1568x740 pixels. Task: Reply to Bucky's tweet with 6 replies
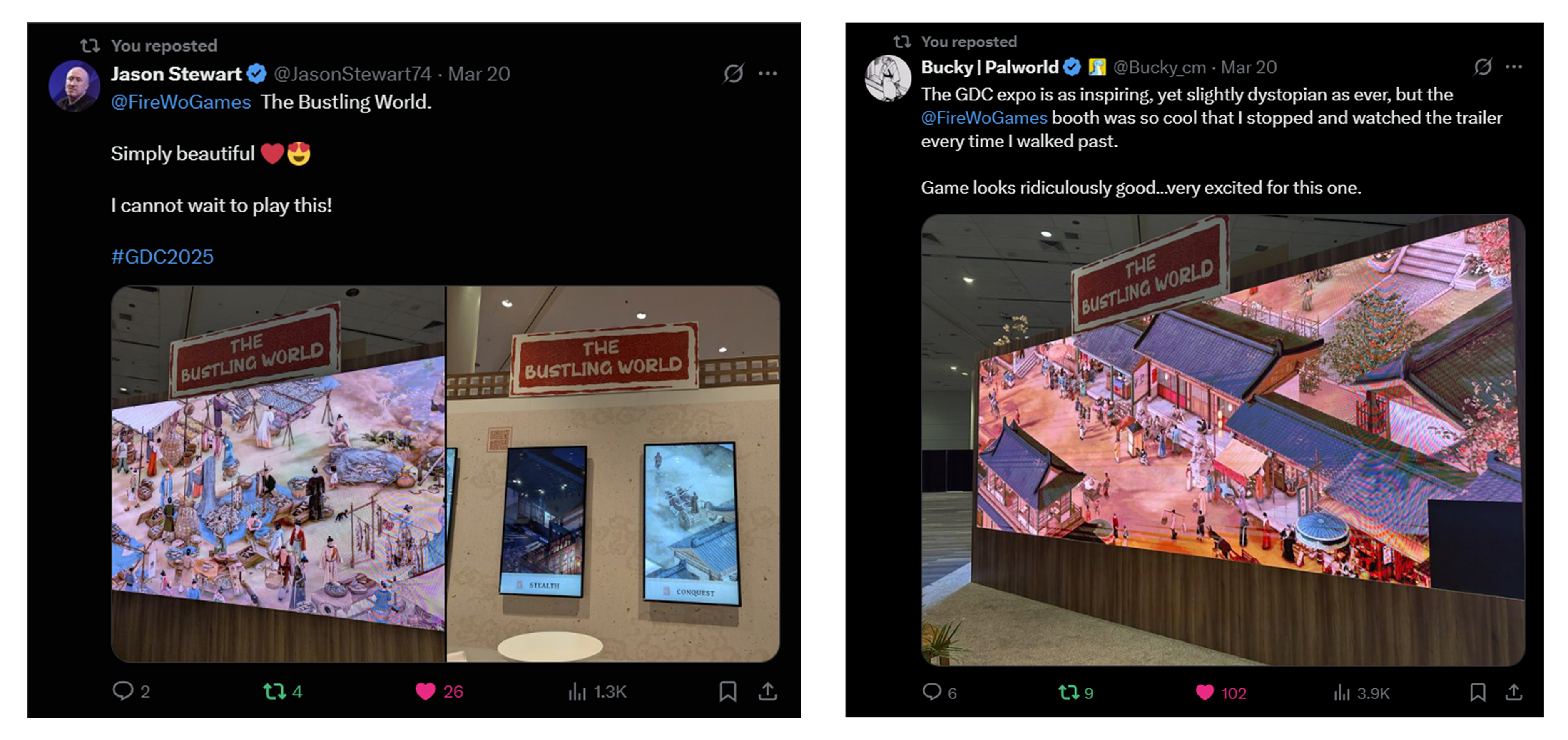(x=931, y=692)
